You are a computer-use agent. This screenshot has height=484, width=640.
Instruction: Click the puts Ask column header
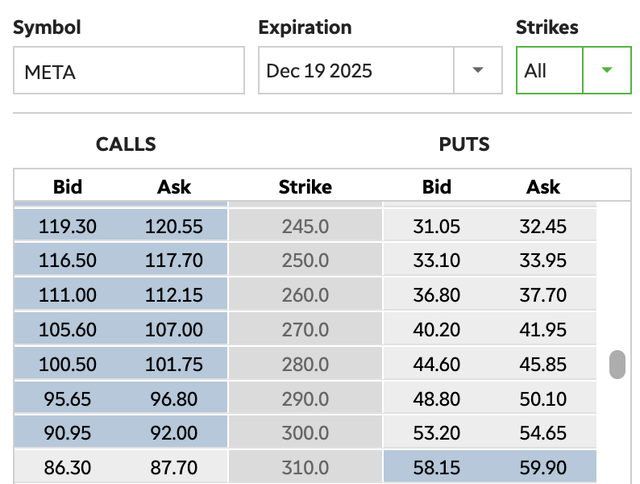543,187
